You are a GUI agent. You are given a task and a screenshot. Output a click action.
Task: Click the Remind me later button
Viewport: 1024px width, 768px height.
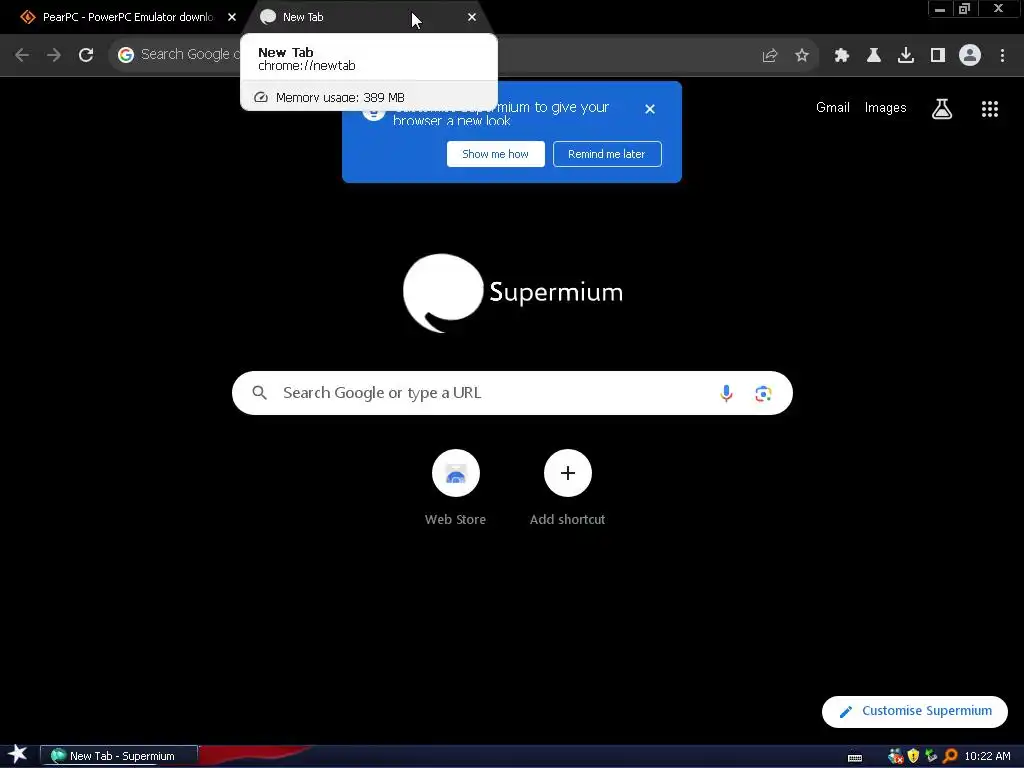[607, 154]
